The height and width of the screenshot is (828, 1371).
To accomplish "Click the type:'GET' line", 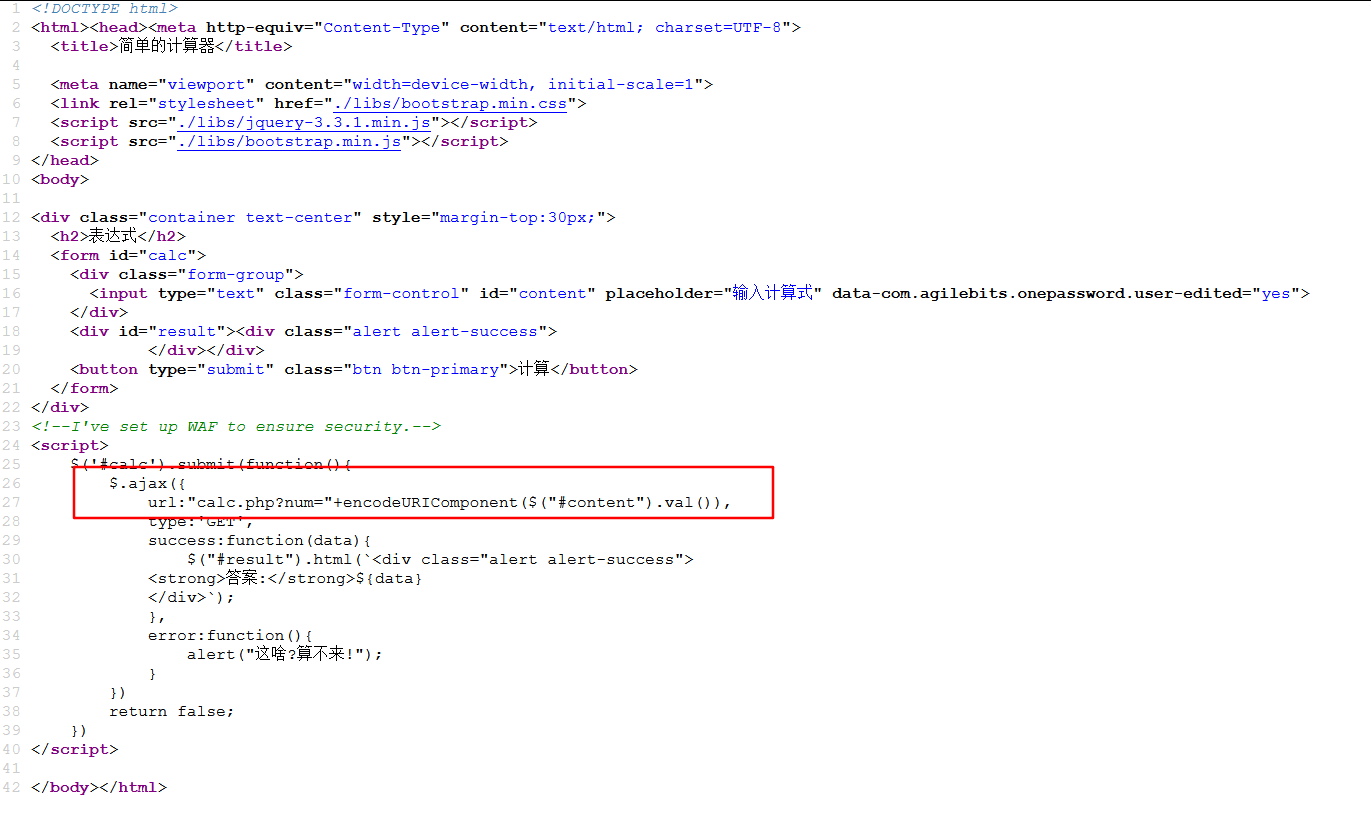I will (x=201, y=521).
